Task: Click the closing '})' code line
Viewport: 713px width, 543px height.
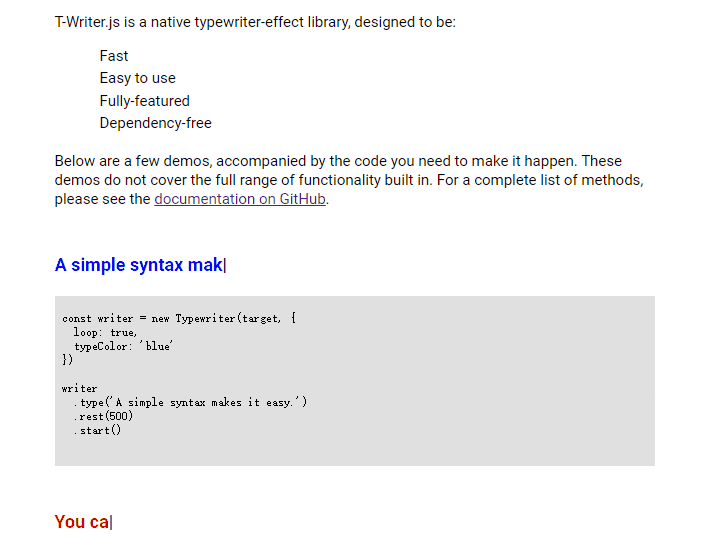Action: pyautogui.click(x=67, y=360)
